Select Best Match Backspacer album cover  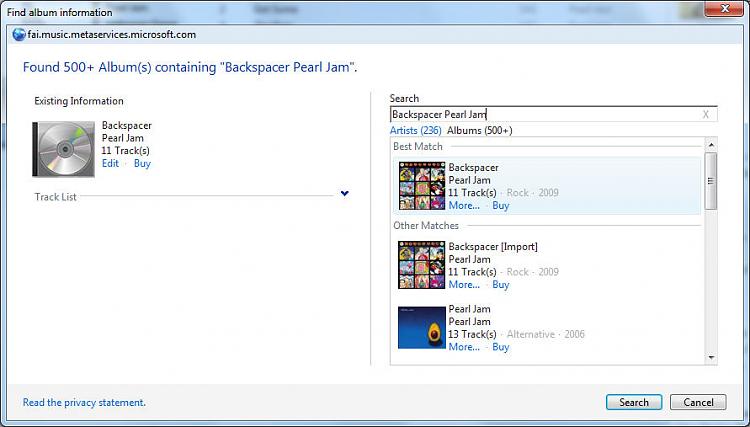pyautogui.click(x=422, y=186)
